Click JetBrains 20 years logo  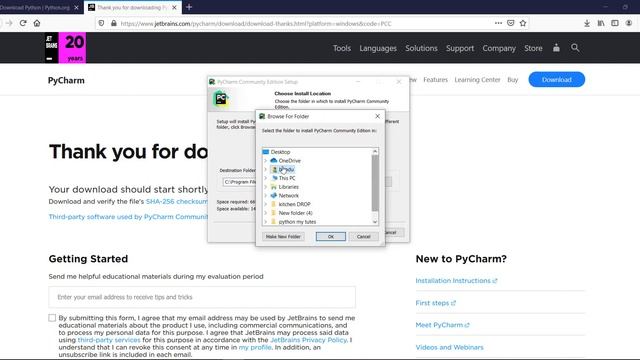point(65,48)
